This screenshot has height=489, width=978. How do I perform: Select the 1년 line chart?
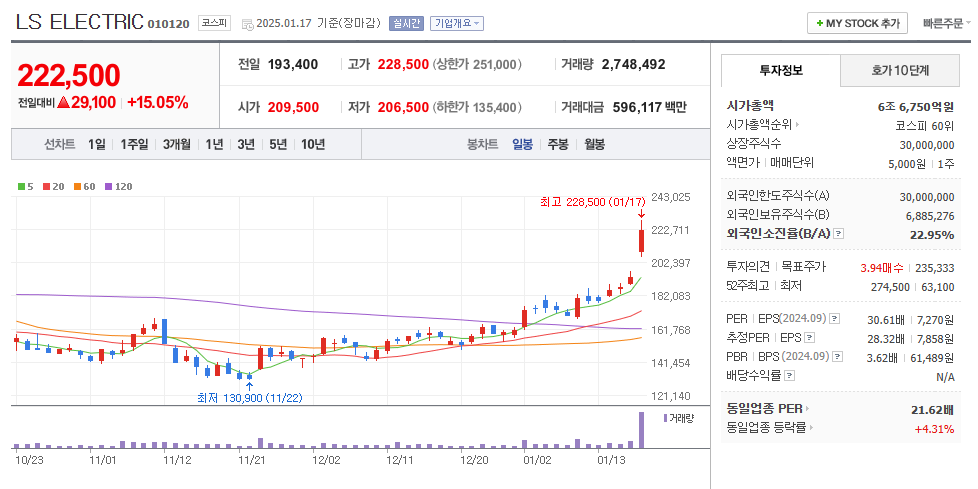(214, 145)
